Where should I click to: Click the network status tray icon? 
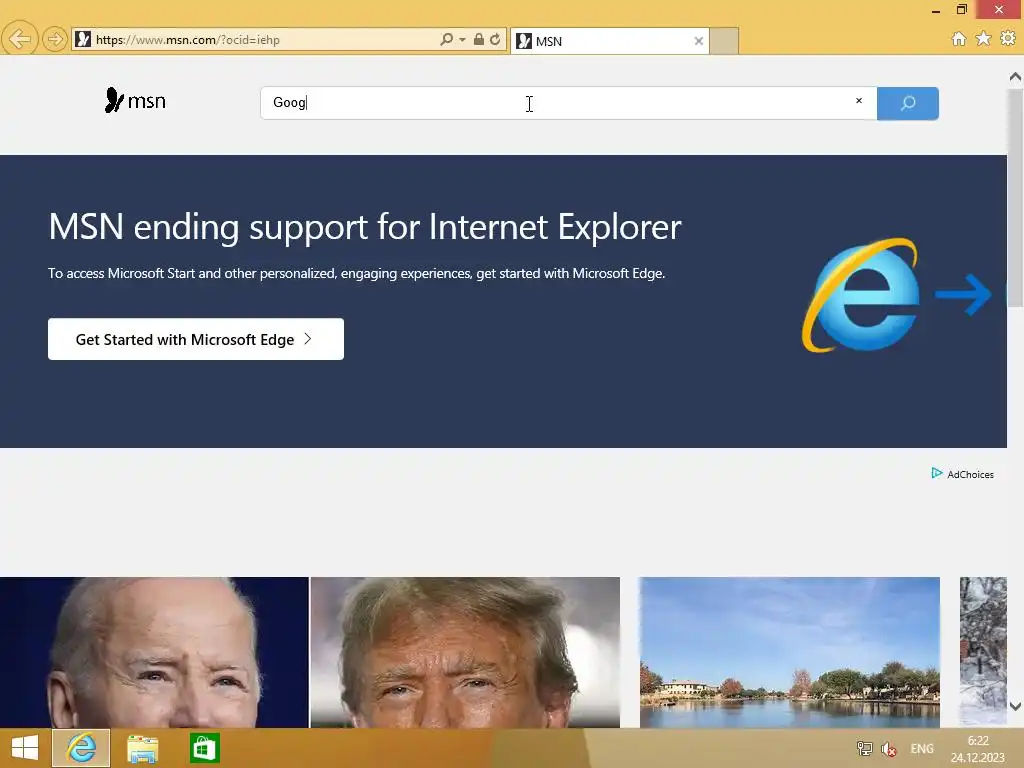pyautogui.click(x=865, y=748)
